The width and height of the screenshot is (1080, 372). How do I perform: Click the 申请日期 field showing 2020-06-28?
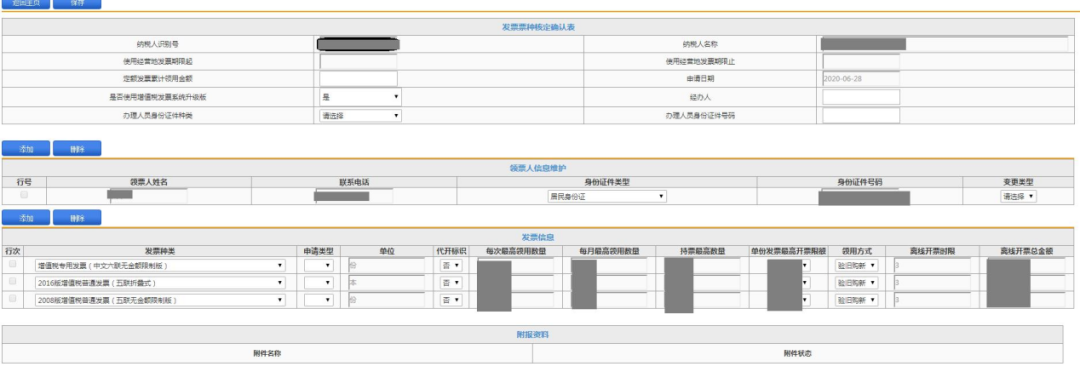coord(861,79)
